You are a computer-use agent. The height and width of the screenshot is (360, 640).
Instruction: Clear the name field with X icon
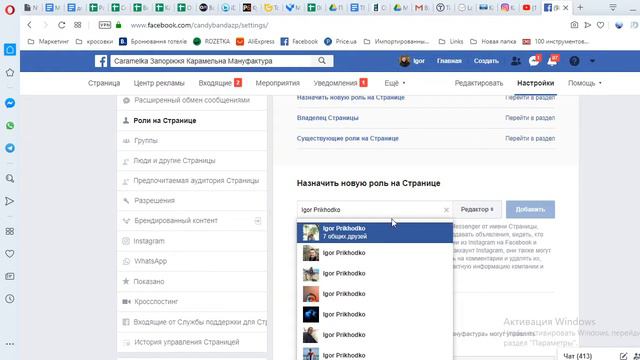[446, 210]
